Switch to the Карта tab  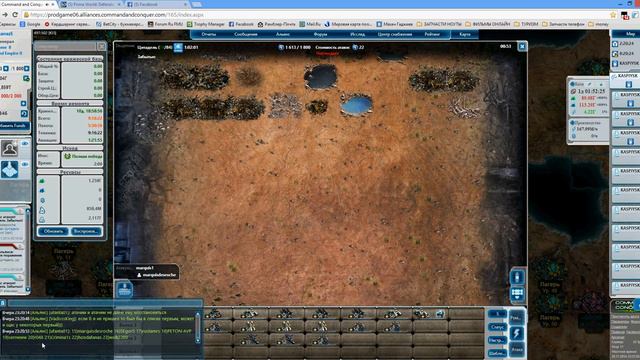click(x=465, y=34)
